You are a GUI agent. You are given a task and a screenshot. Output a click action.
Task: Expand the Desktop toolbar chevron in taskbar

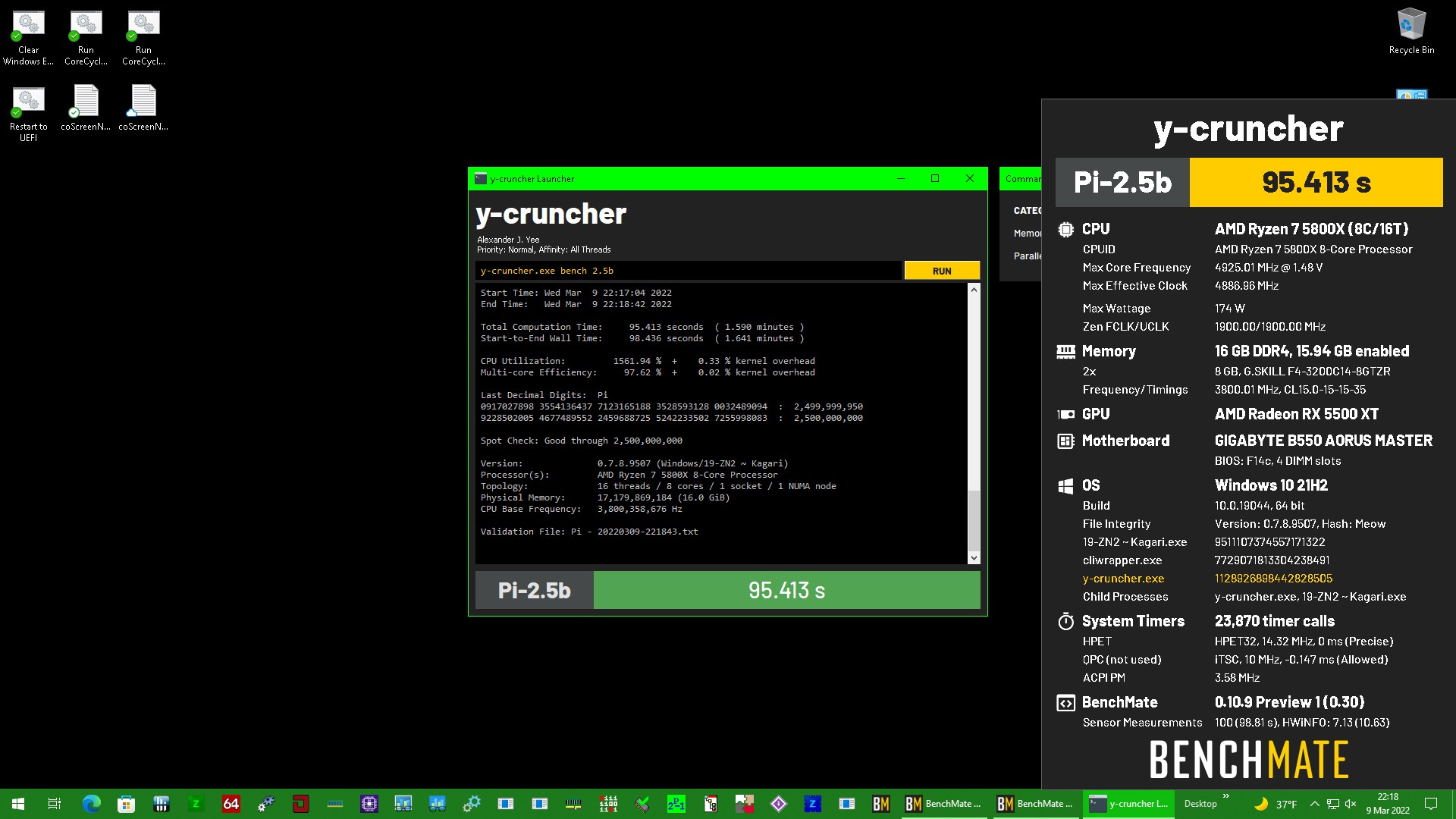click(x=1226, y=796)
